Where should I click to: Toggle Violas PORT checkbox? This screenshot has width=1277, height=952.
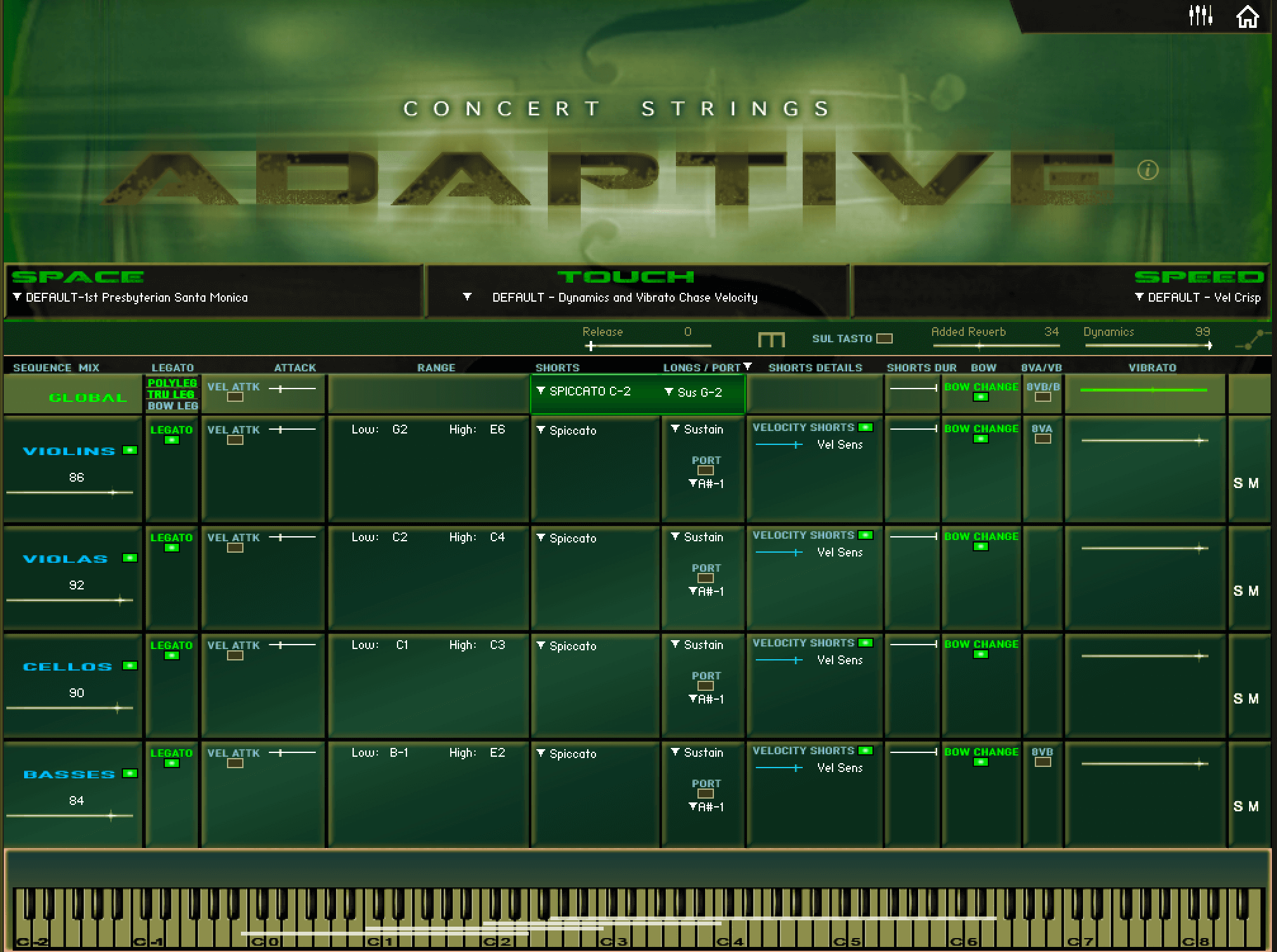706,578
